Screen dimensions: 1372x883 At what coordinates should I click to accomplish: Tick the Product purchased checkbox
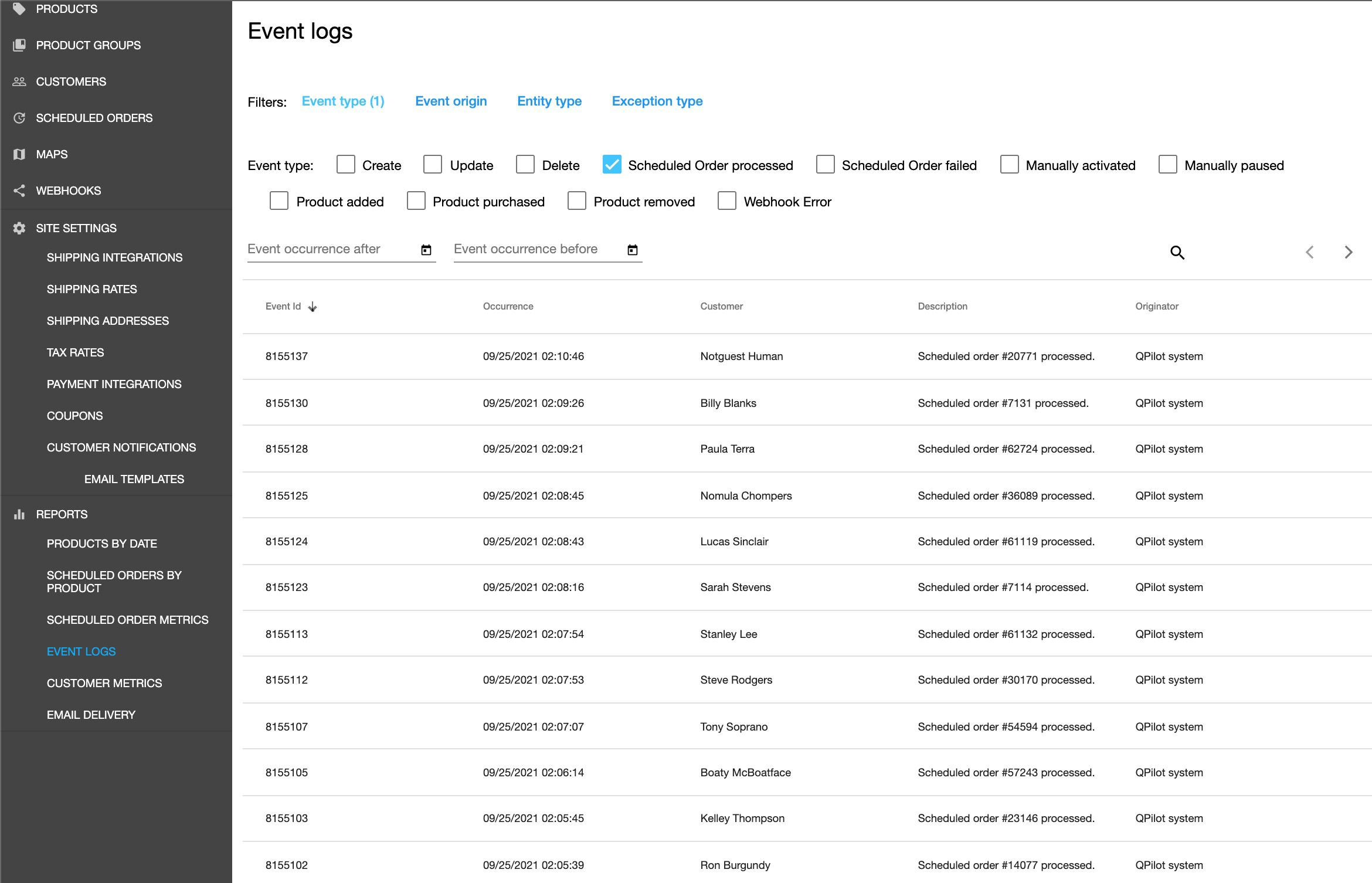(x=416, y=201)
